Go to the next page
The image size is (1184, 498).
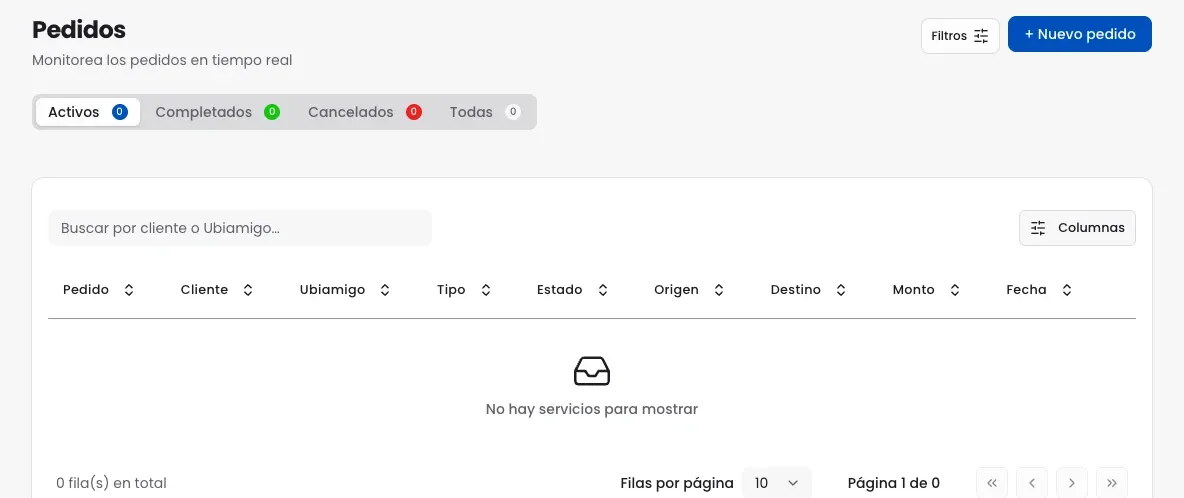(1071, 483)
